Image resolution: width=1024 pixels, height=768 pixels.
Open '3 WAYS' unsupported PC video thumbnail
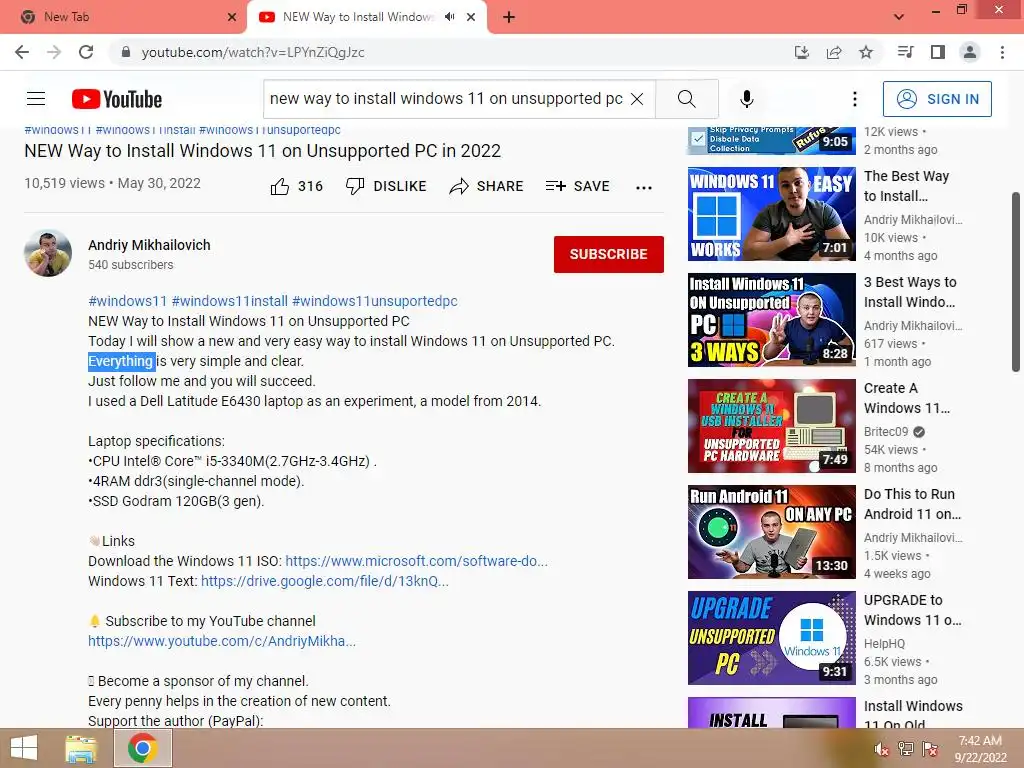(771, 320)
